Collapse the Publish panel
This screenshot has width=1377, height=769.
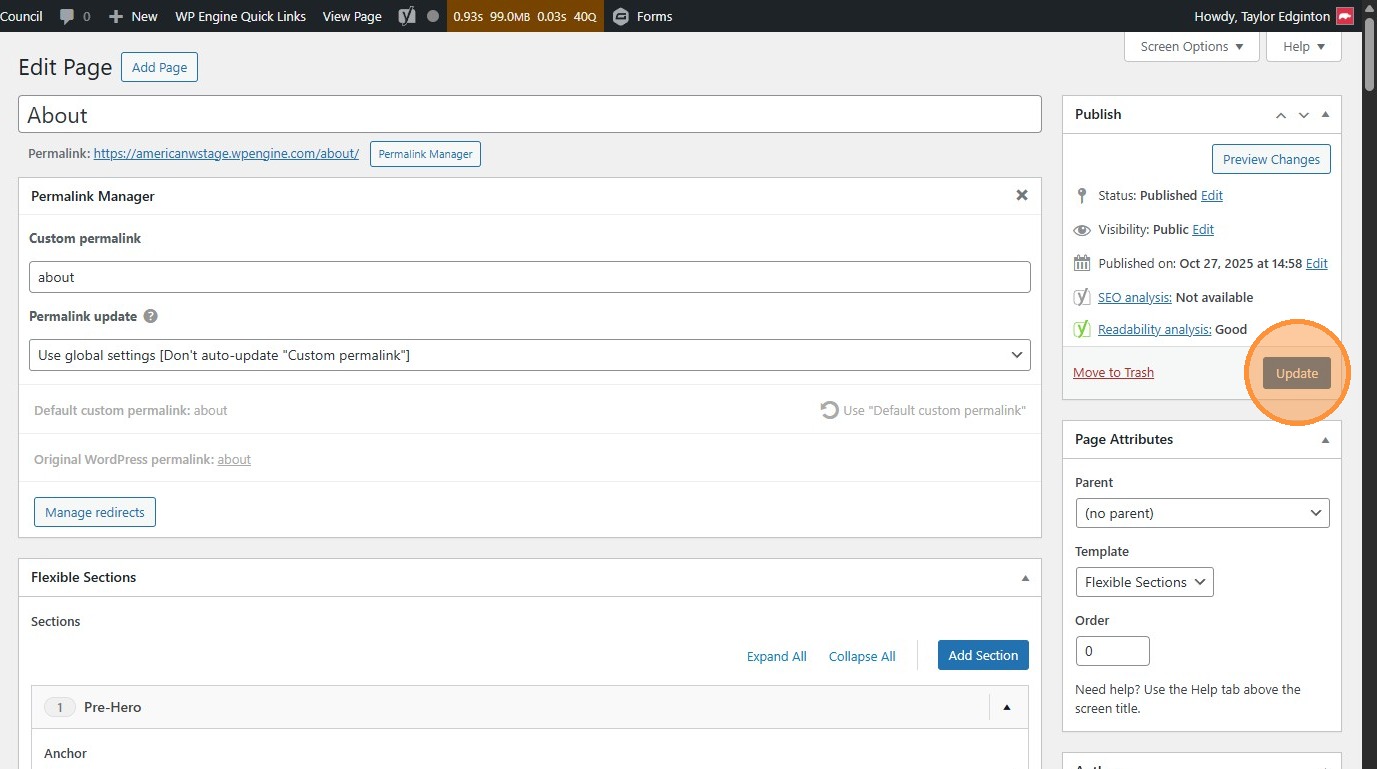pos(1326,115)
